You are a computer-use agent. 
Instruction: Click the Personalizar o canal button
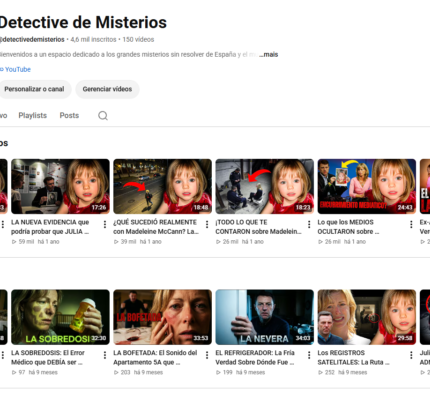(x=34, y=89)
